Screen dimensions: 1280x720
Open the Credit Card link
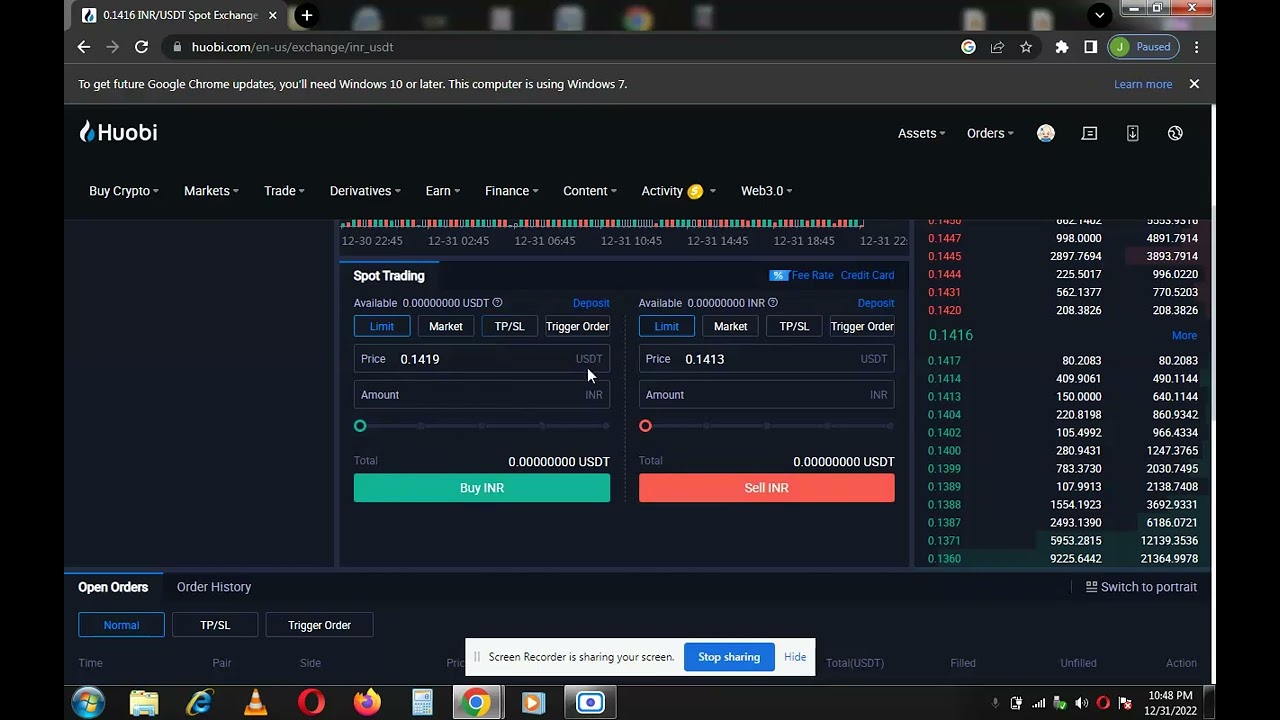click(867, 275)
